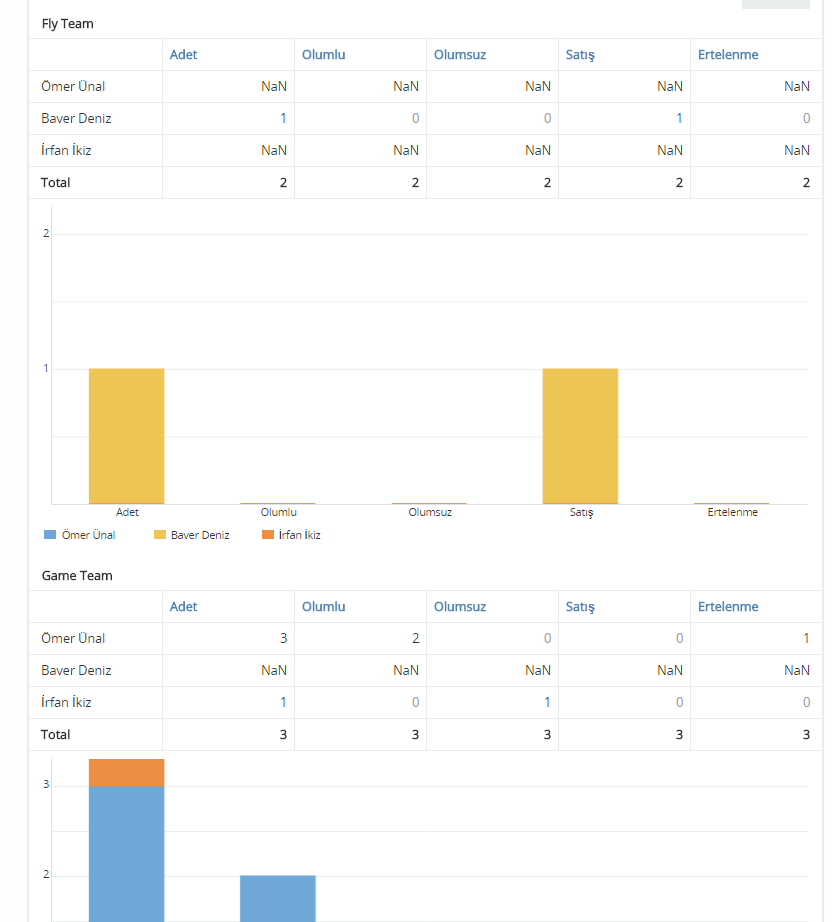Screen dimensions: 832x922
Task: Click Ömer Ünal Adet value 3 in Game Team
Action: pyautogui.click(x=283, y=639)
